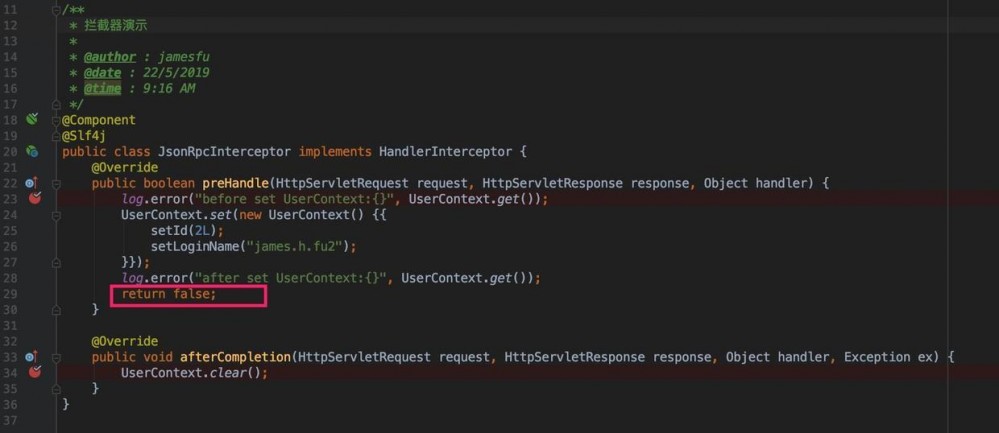Click the date value 22/5/2019
The width and height of the screenshot is (999, 433).
[176, 73]
